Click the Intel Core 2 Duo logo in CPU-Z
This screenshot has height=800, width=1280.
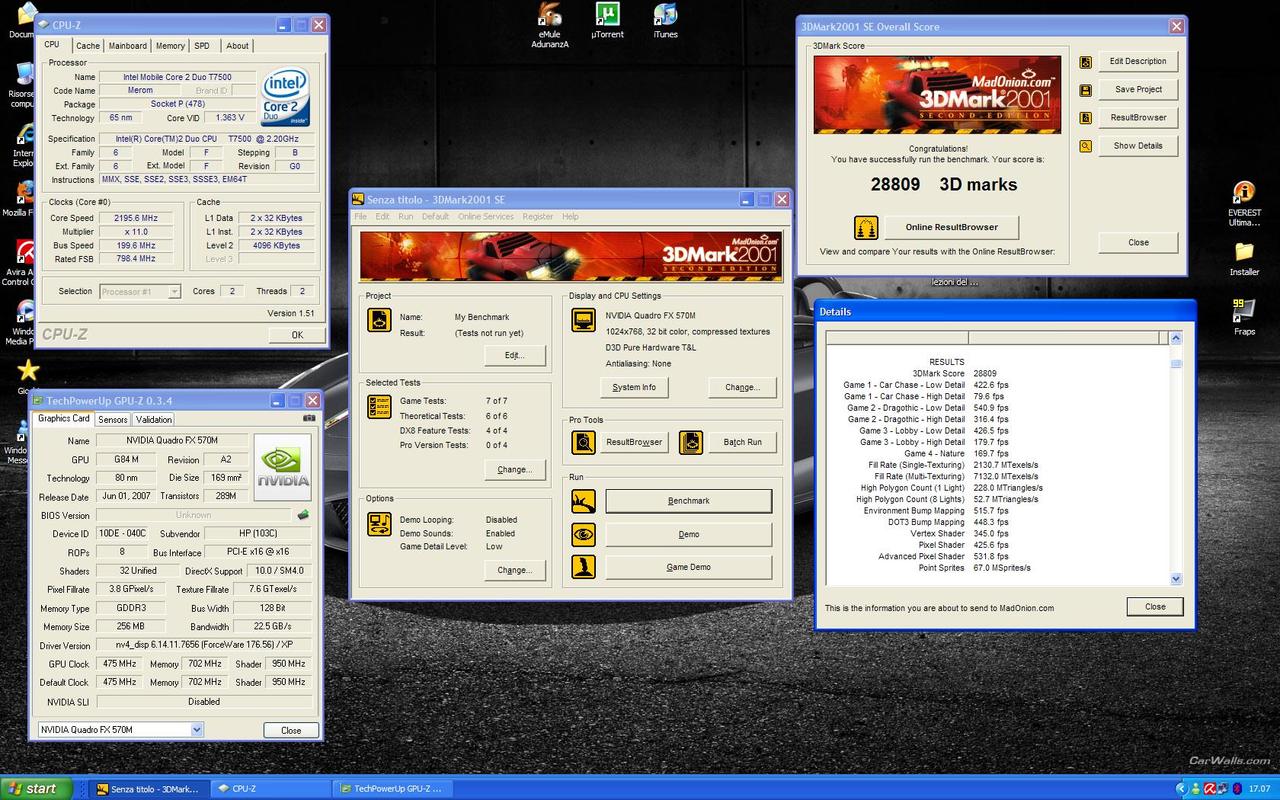285,97
